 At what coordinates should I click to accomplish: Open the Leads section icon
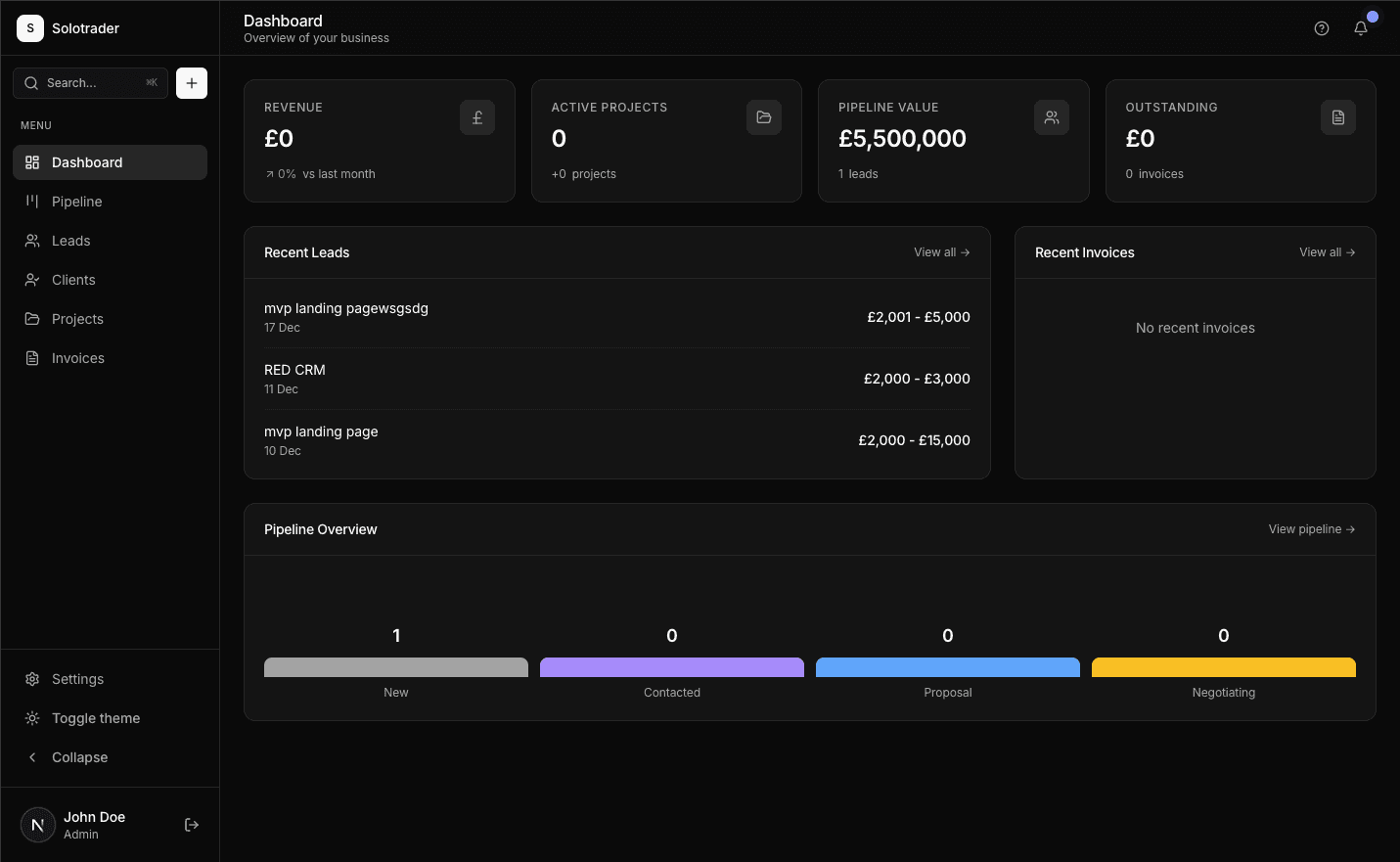click(x=32, y=240)
